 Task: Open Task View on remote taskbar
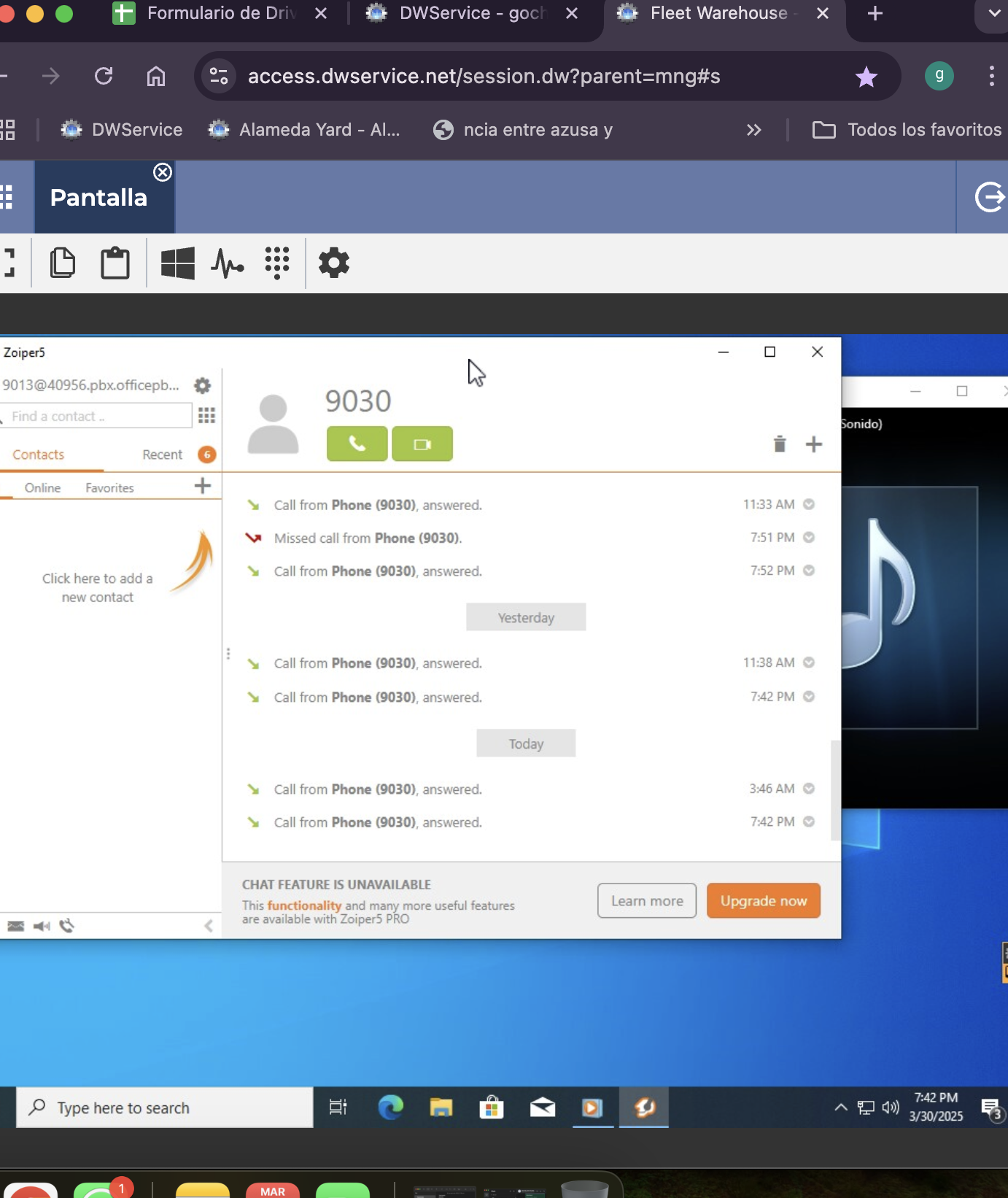click(338, 1108)
